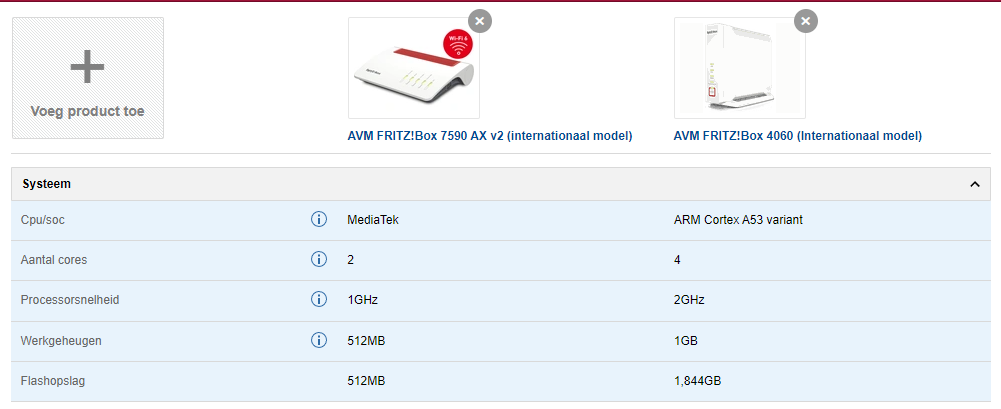The image size is (1001, 409).
Task: Collapse the Systeem section chevron
Action: click(974, 185)
